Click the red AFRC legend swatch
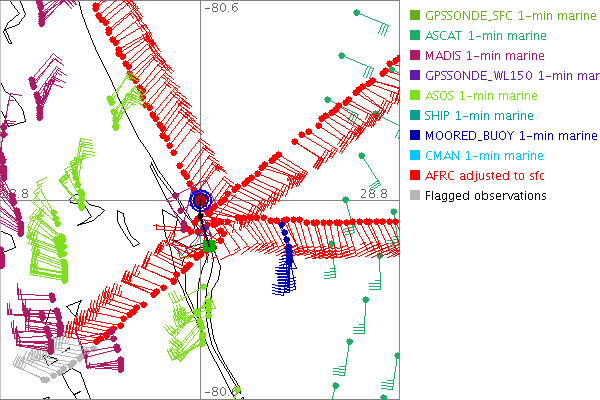 pyautogui.click(x=415, y=175)
